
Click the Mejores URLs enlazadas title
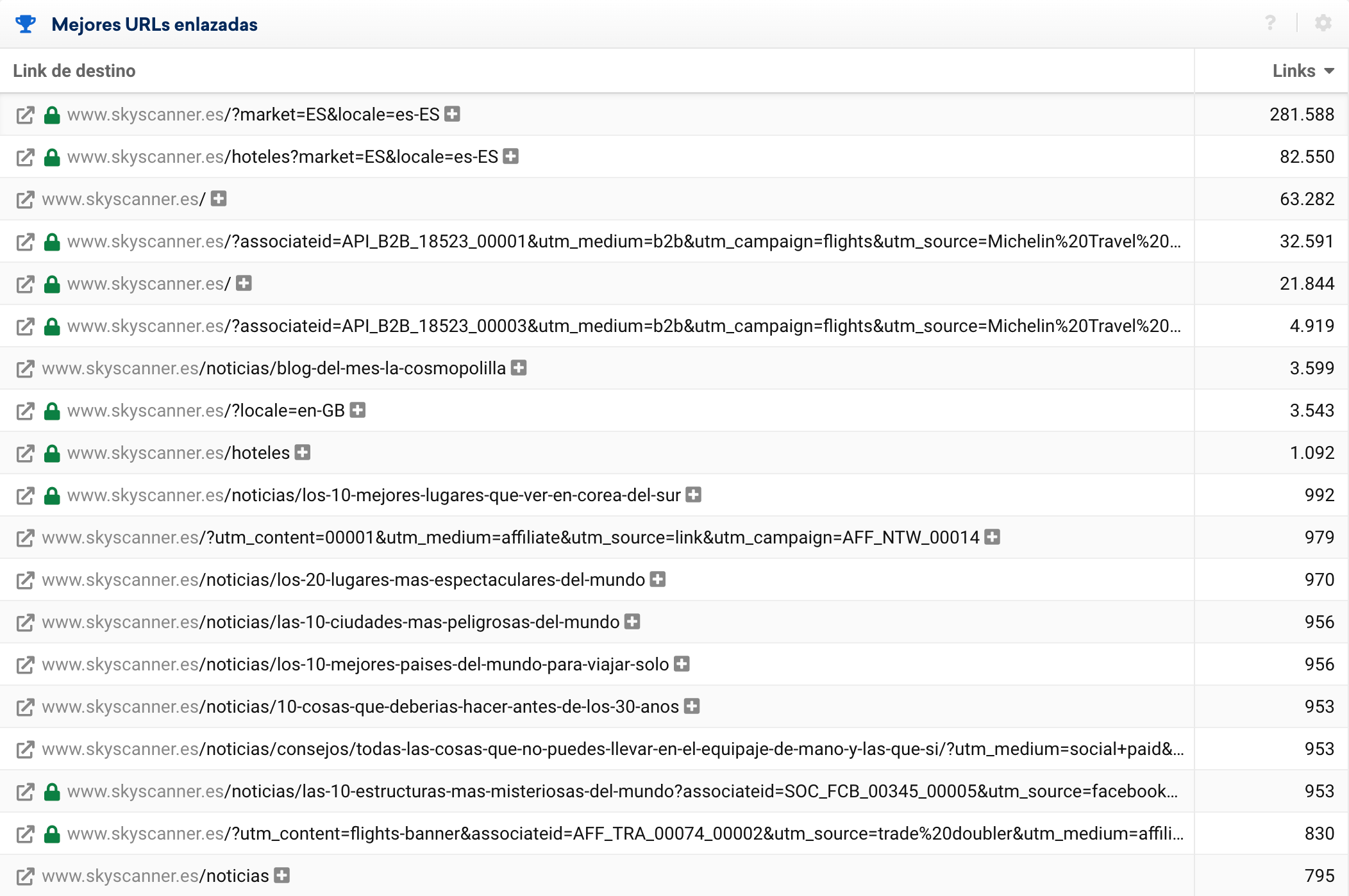pyautogui.click(x=155, y=24)
